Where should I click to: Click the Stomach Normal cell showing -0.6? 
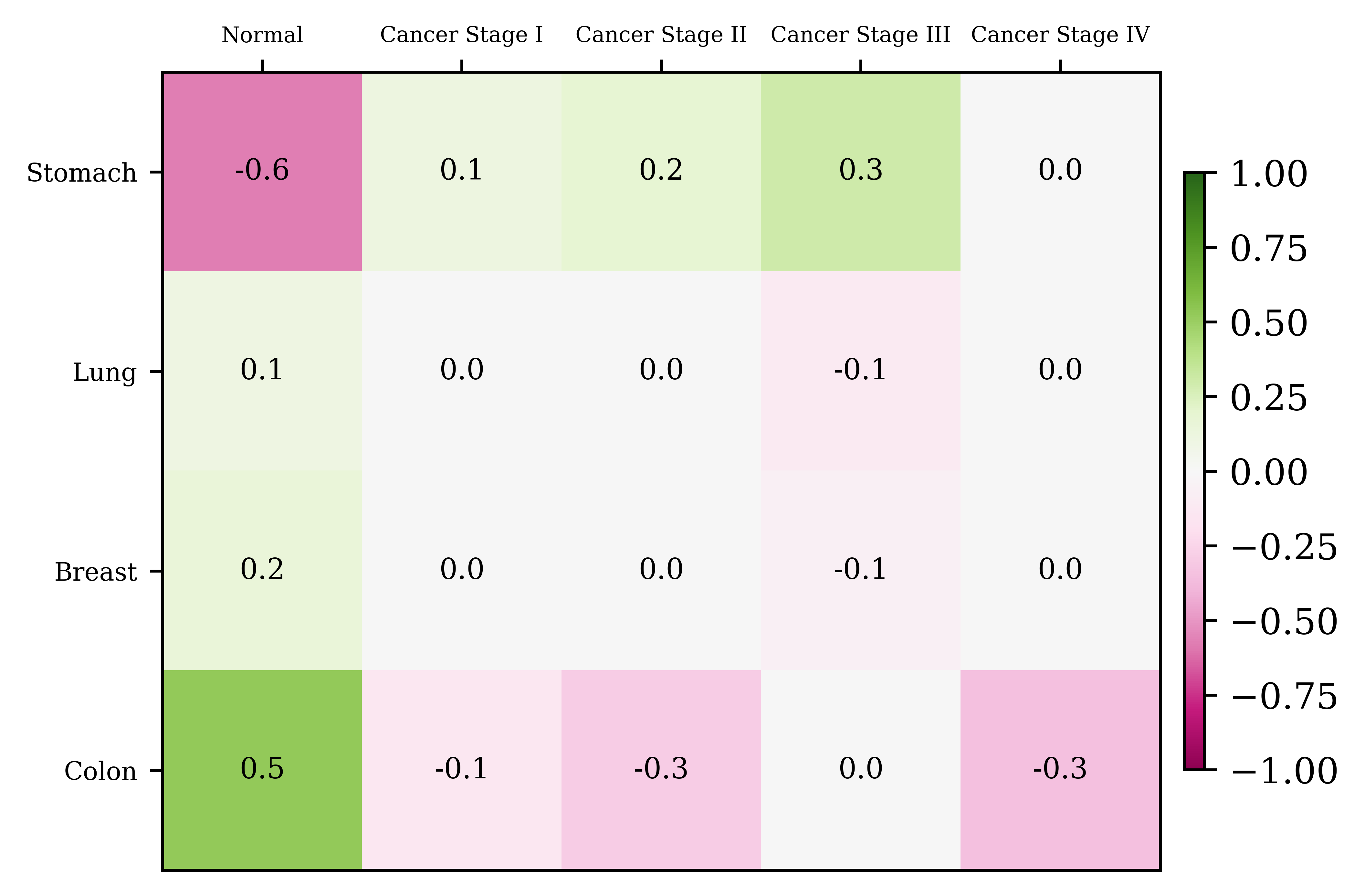tap(262, 172)
